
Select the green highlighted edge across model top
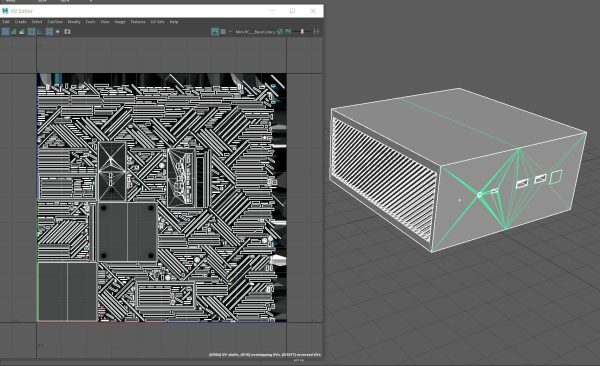tap(460, 124)
